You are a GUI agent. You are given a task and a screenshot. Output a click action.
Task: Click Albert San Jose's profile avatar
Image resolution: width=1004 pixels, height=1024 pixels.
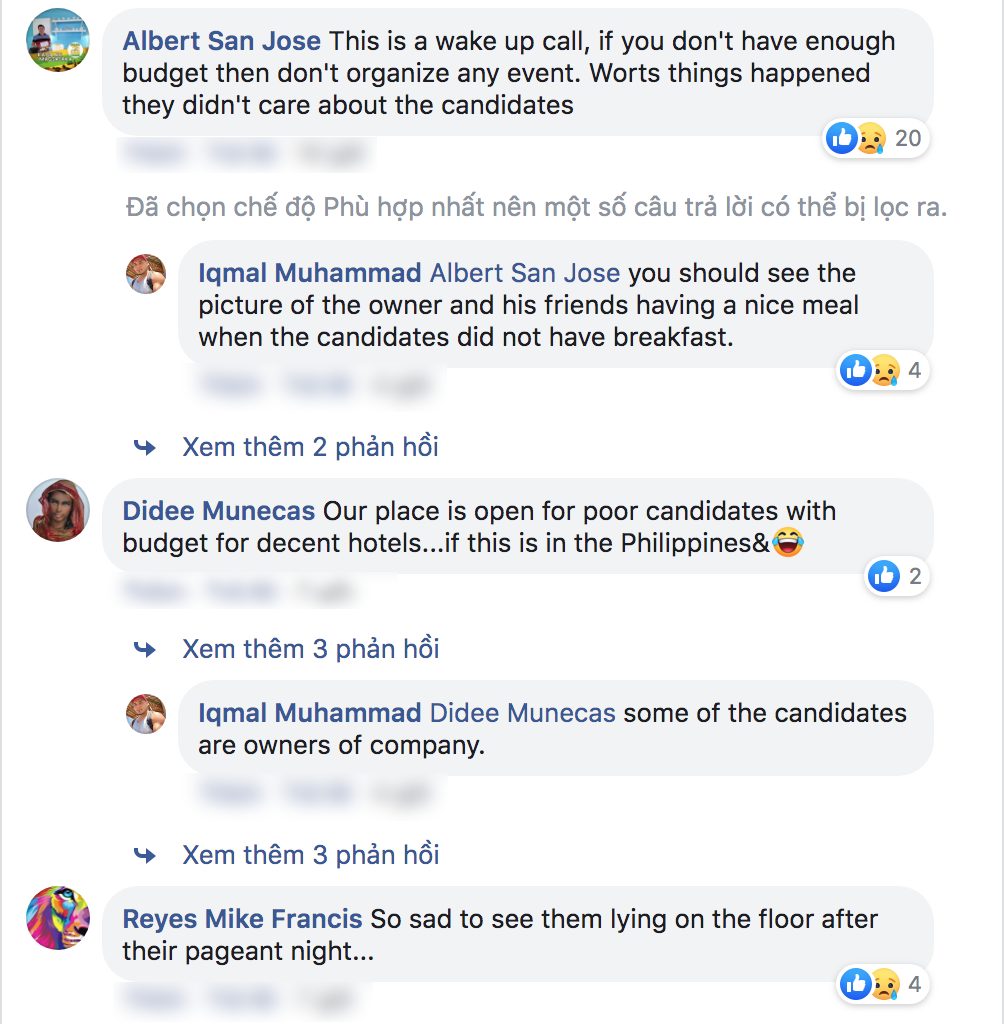tap(58, 40)
